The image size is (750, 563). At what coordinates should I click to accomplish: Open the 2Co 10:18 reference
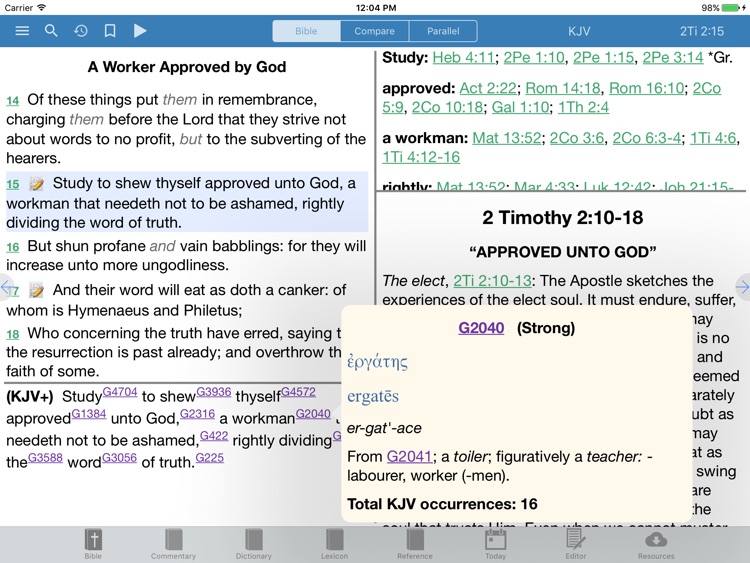point(447,107)
